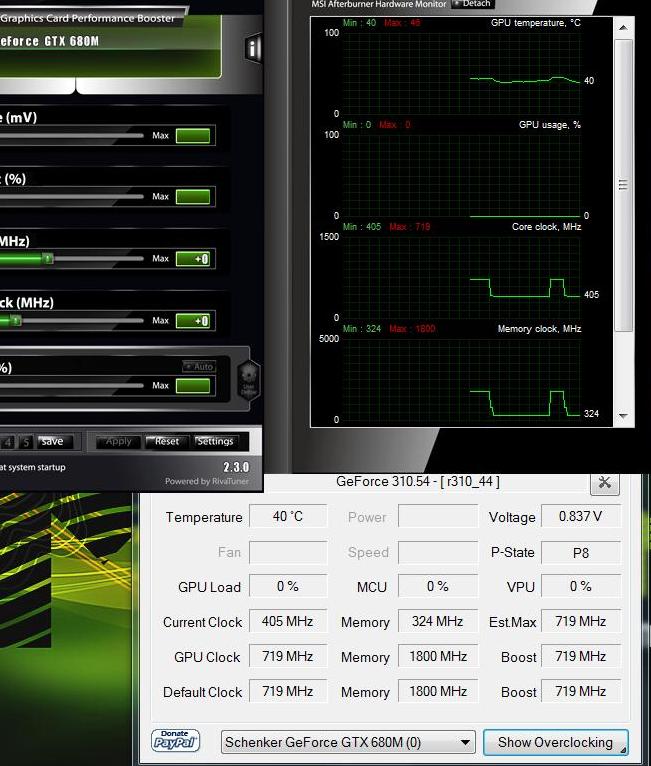Image resolution: width=651 pixels, height=766 pixels.
Task: Click the Current Clock 405 MHz field
Action: [288, 621]
